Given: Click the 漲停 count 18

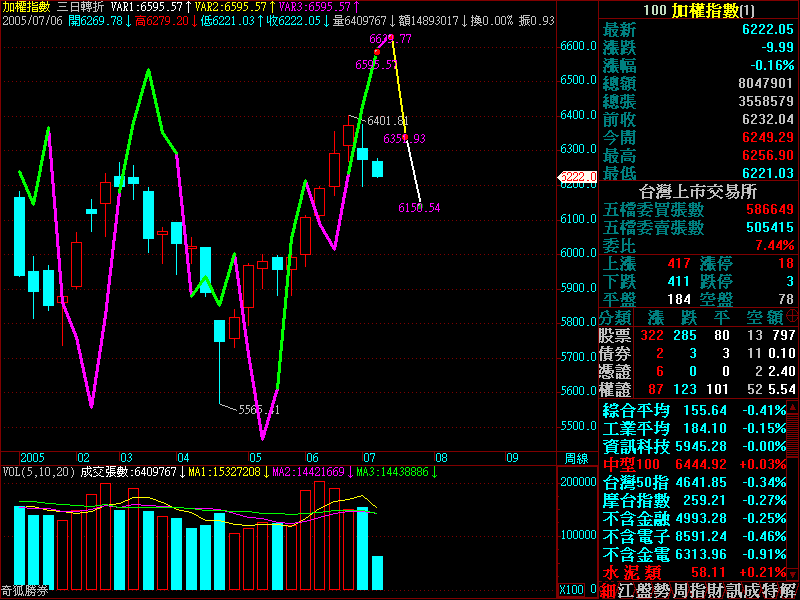Looking at the screenshot, I should pyautogui.click(x=786, y=263).
